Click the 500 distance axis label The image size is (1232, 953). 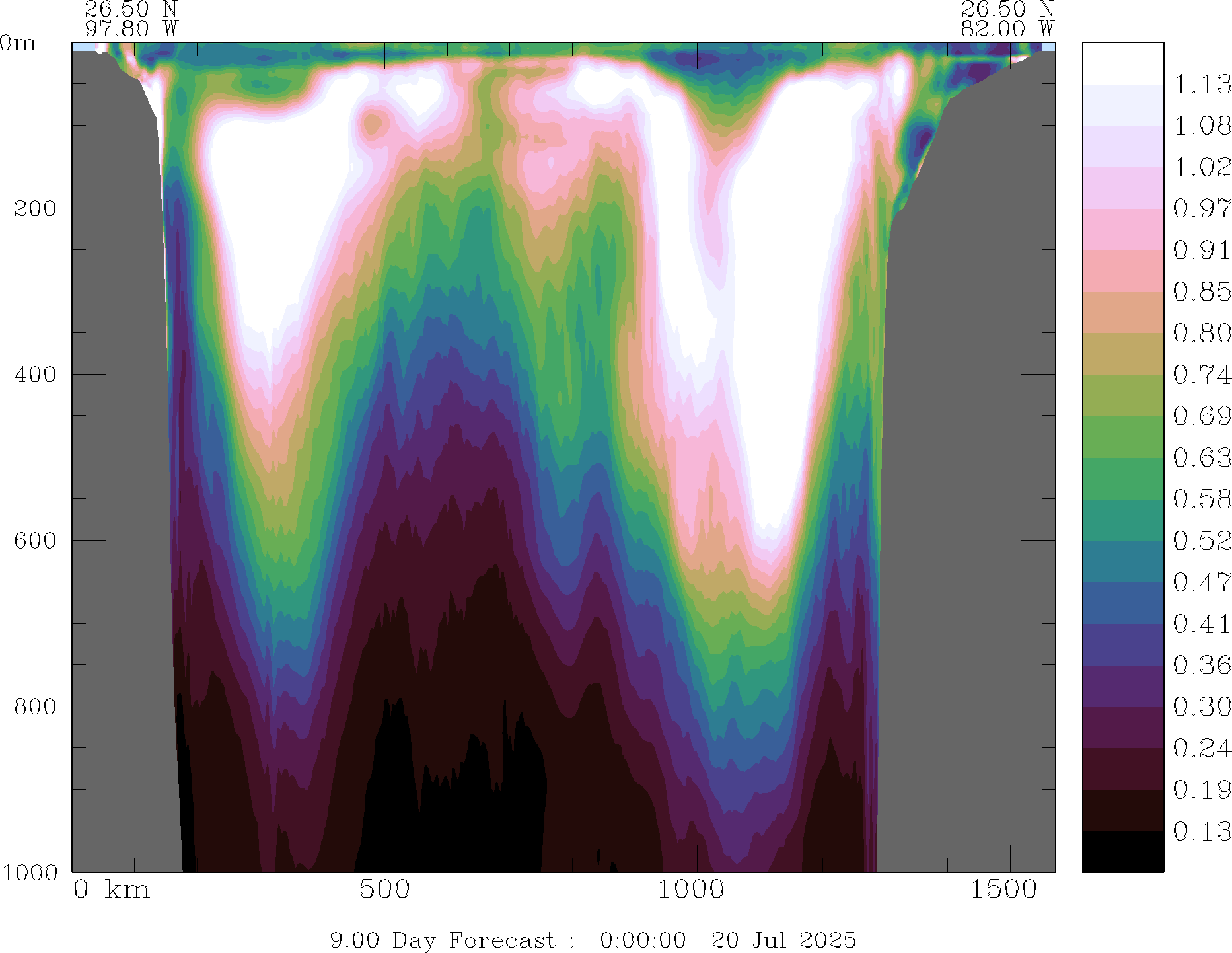pos(384,890)
